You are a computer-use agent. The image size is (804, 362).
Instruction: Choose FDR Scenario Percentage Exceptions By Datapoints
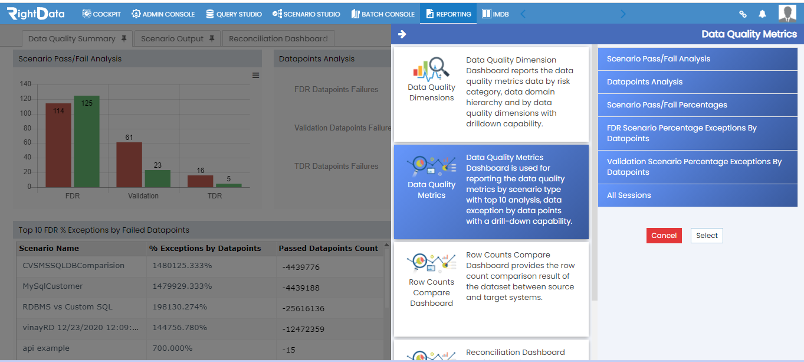(697, 133)
